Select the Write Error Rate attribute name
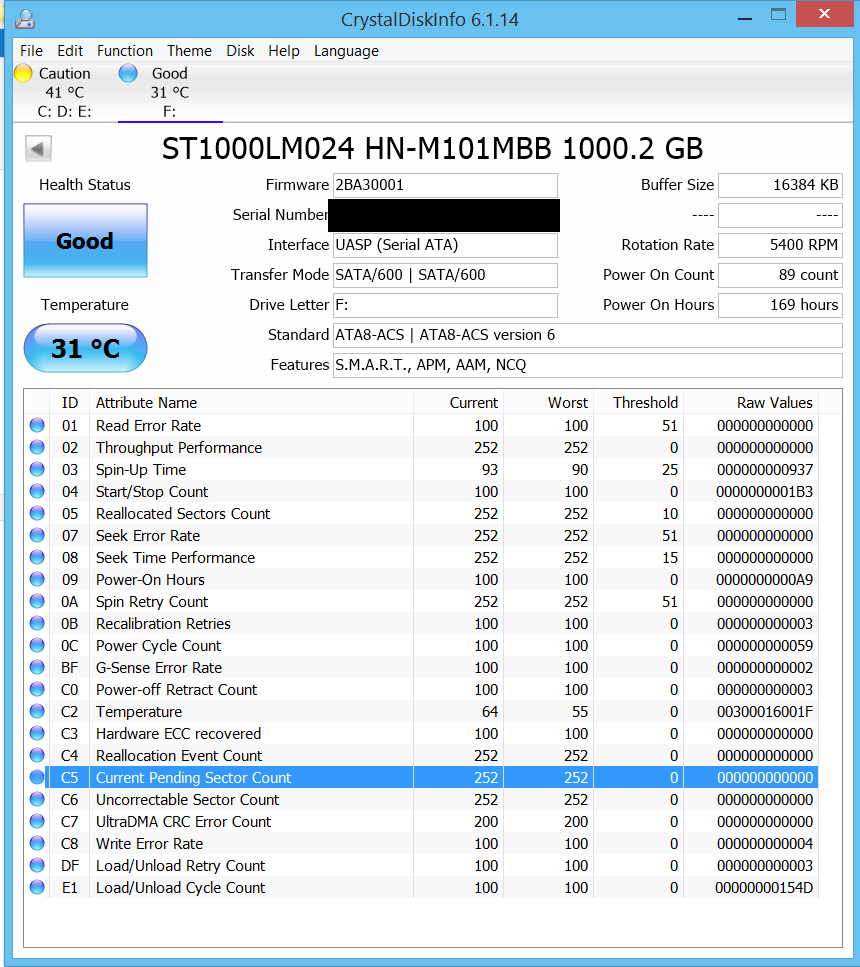Screen dimensions: 860x967 (149, 844)
